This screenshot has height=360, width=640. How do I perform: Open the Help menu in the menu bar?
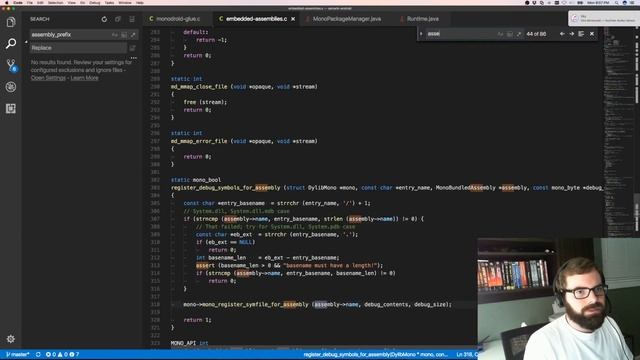140,2
